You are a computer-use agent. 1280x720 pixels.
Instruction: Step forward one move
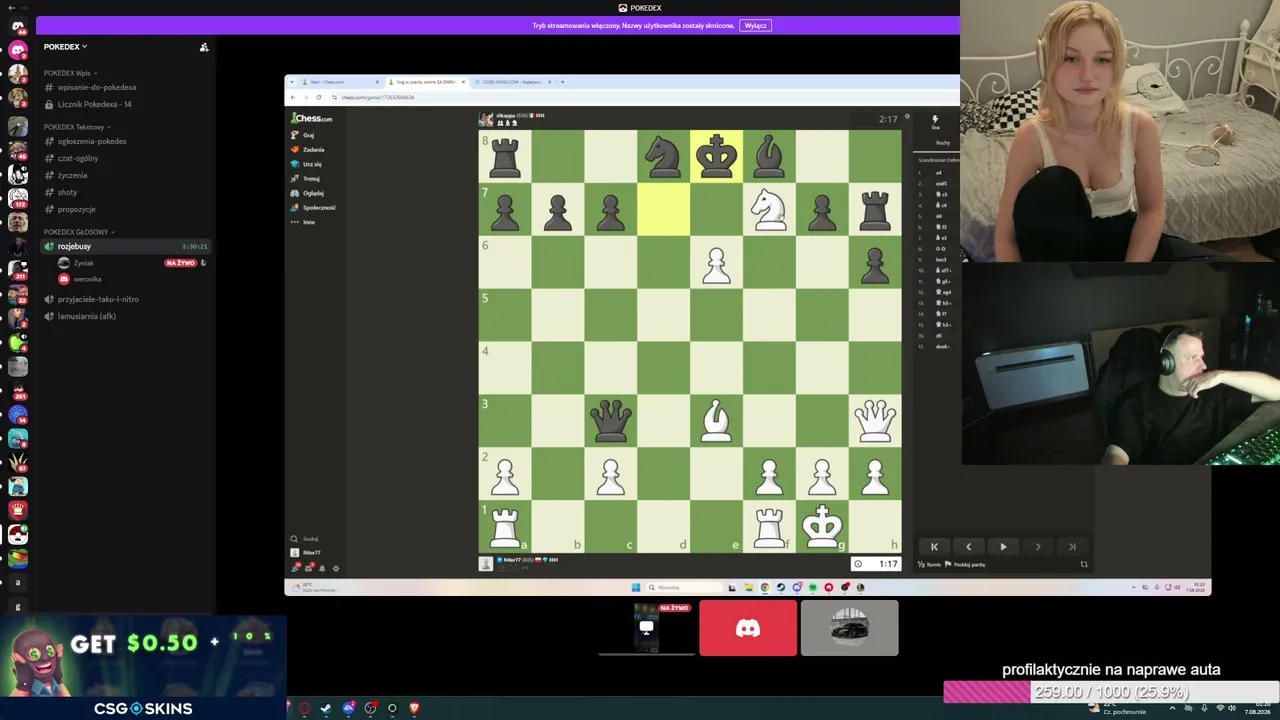pos(1038,547)
